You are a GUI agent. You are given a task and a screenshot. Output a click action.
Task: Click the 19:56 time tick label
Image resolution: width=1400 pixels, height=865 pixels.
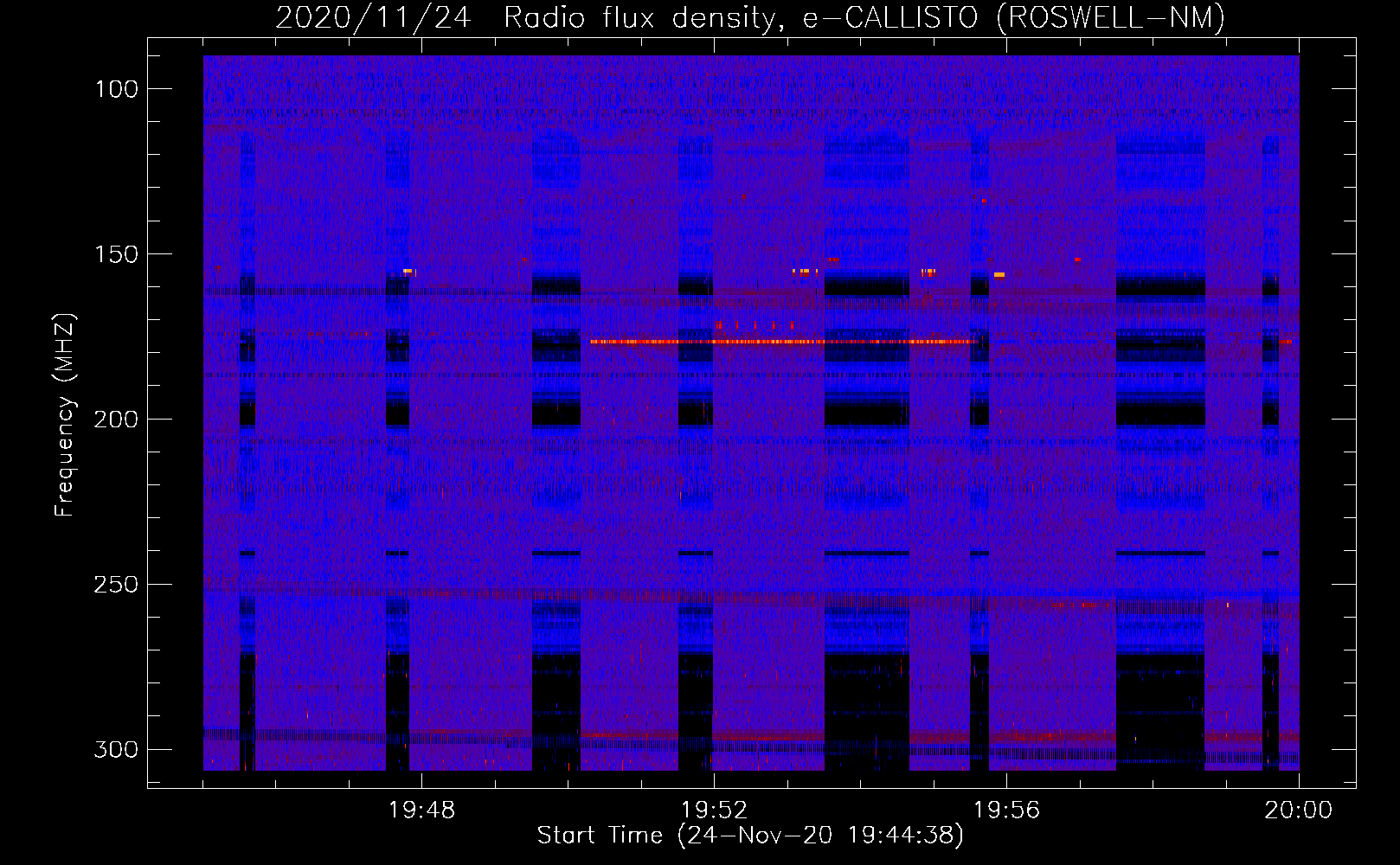pyautogui.click(x=1006, y=811)
